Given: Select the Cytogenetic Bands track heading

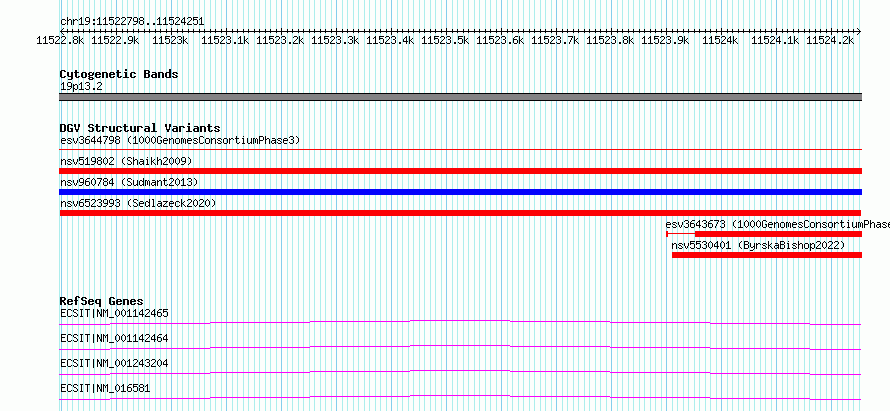Looking at the screenshot, I should 119,74.
